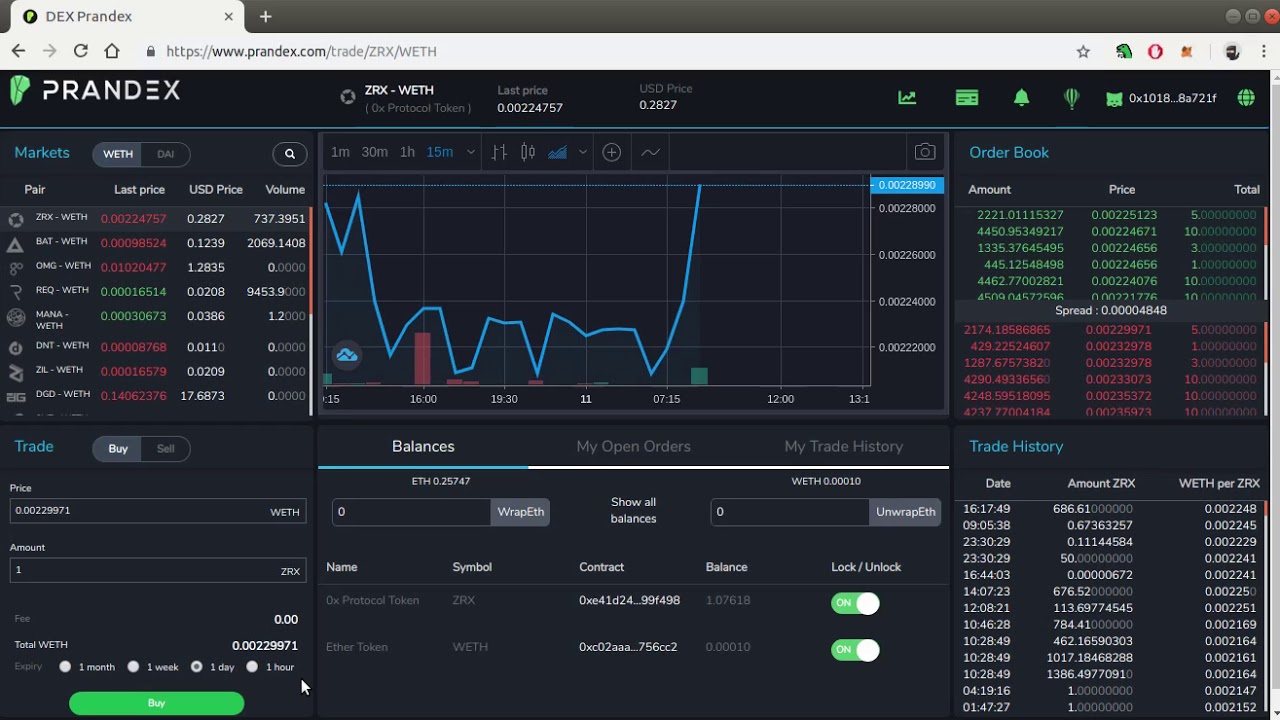Click the green Buy order button

pyautogui.click(x=156, y=703)
